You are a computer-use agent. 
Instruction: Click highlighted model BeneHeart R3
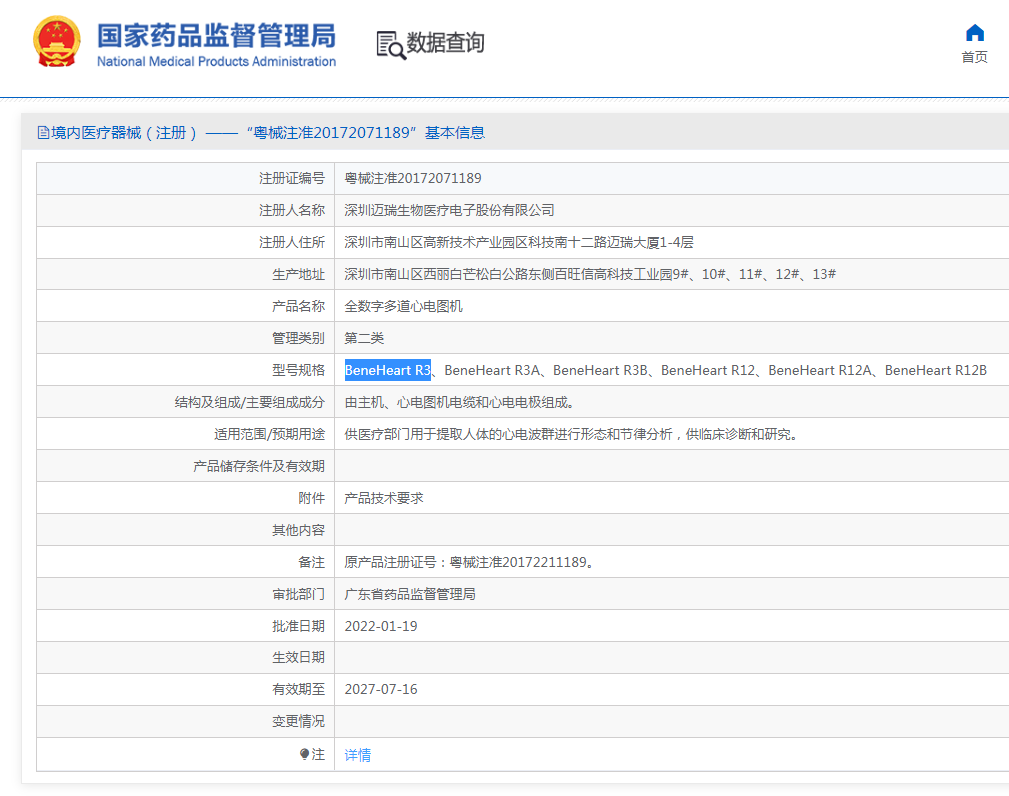(x=387, y=370)
